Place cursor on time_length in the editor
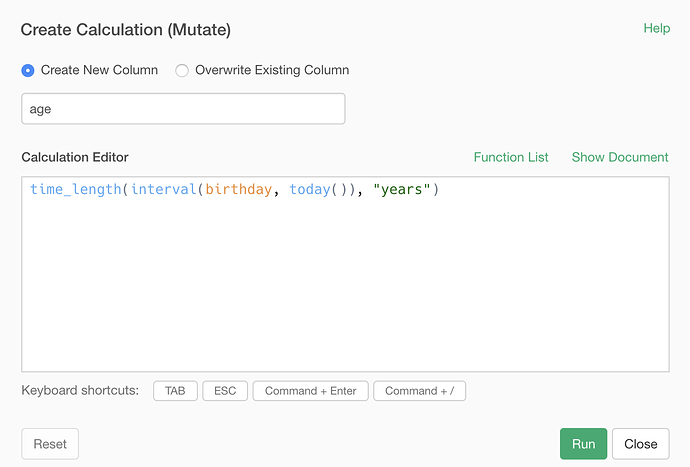 click(x=75, y=189)
